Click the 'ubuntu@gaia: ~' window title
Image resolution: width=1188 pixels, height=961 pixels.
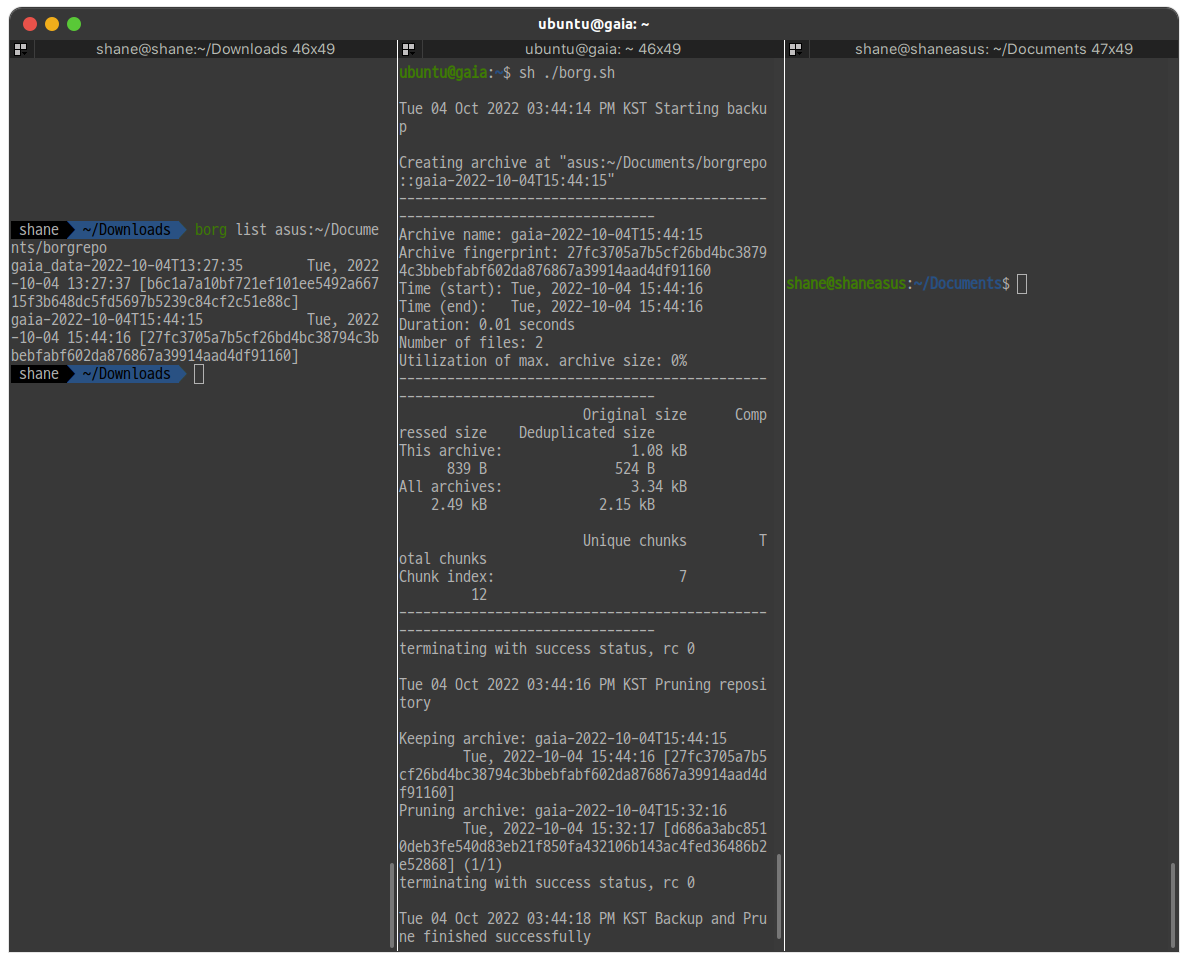tap(594, 24)
